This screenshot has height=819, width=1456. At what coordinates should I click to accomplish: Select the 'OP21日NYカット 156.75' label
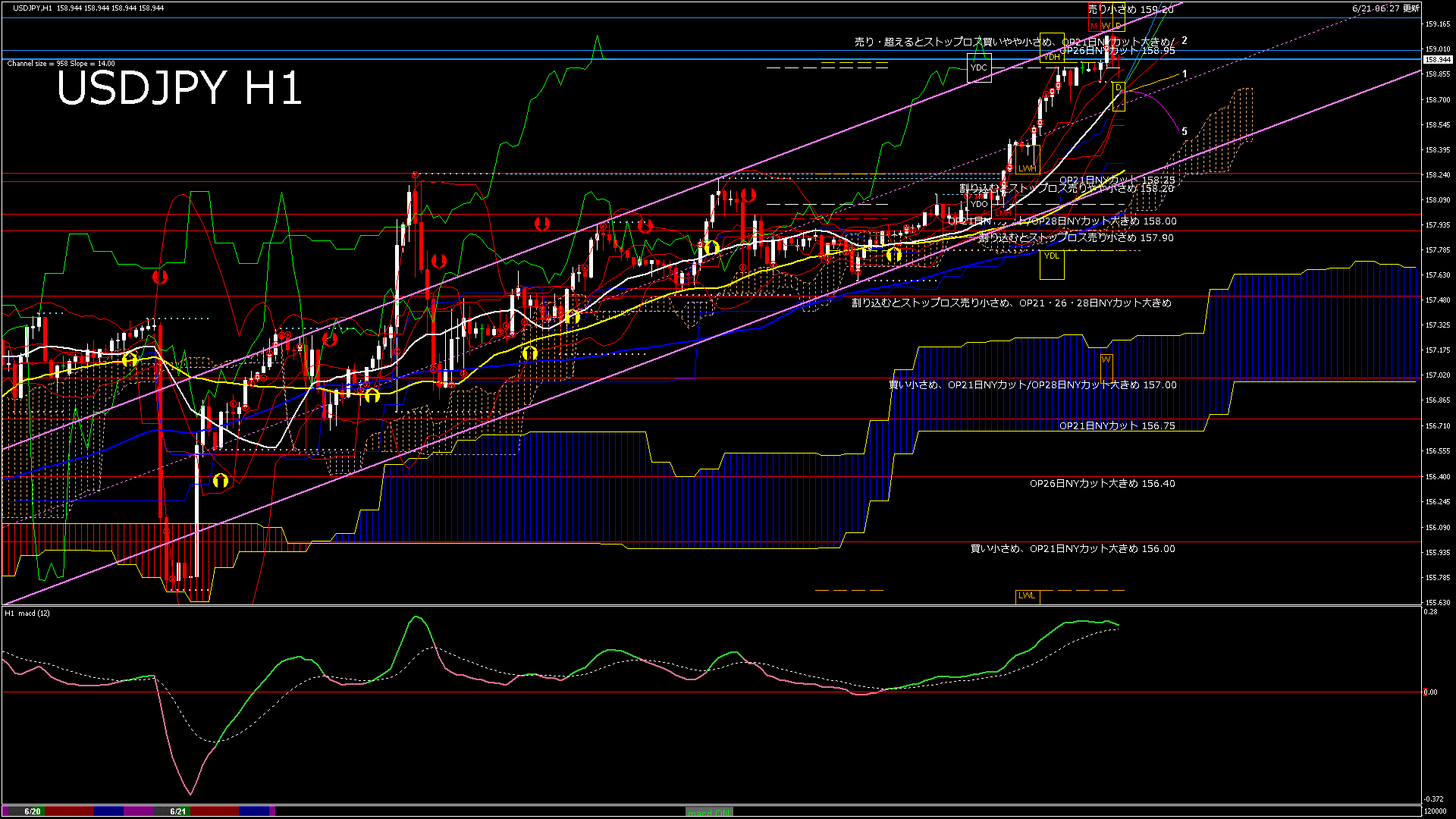pos(1117,426)
